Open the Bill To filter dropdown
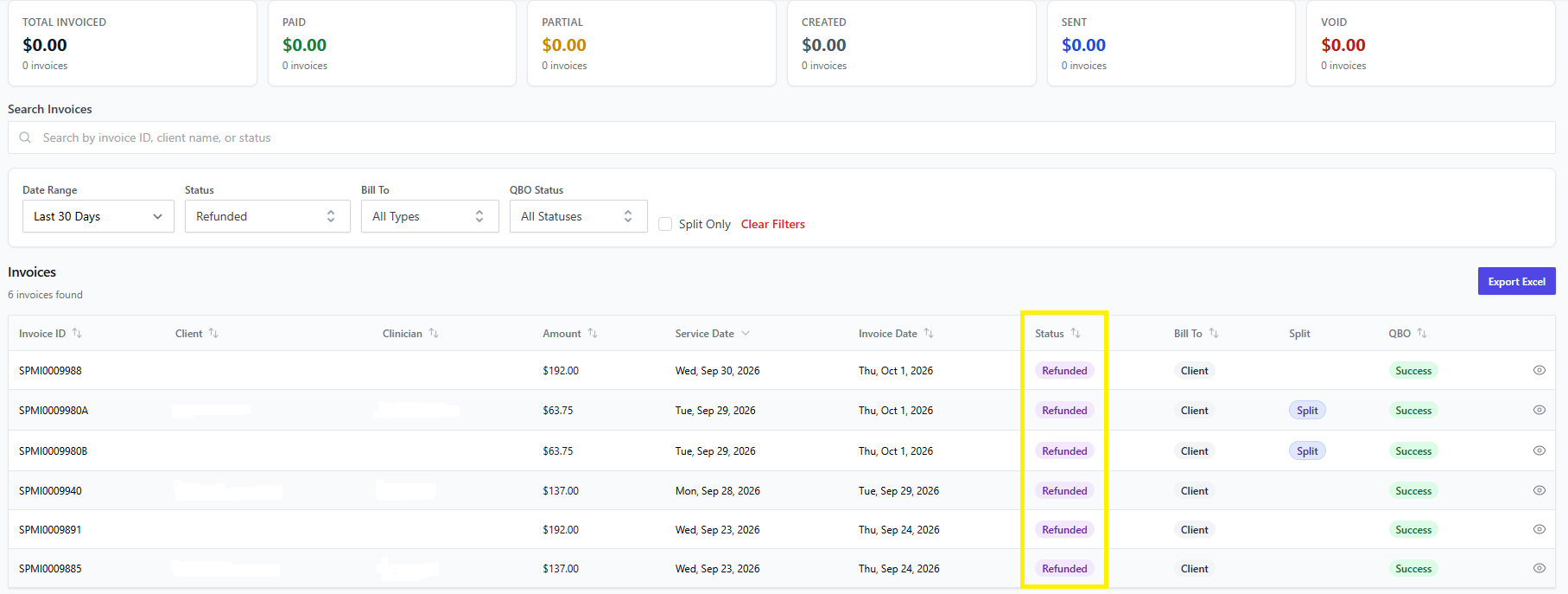The image size is (1568, 594). point(430,216)
